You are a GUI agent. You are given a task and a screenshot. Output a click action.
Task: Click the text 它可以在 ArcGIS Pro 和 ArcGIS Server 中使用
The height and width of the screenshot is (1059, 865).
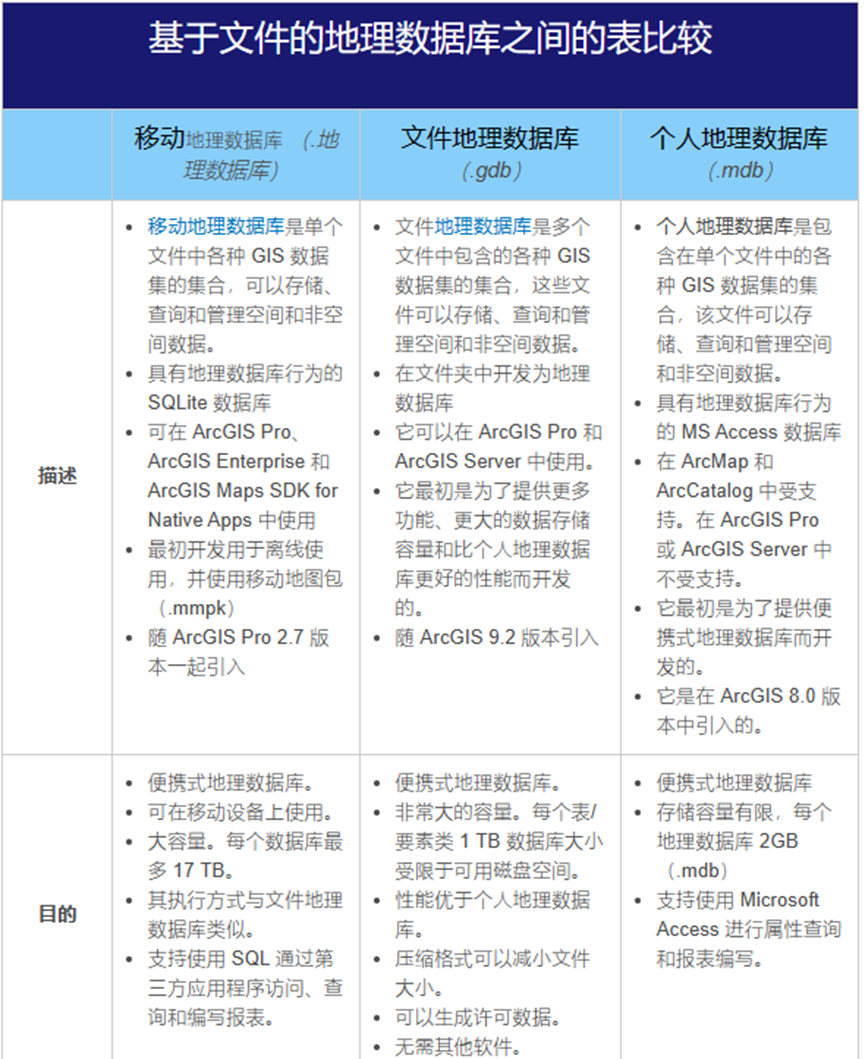pos(498,446)
